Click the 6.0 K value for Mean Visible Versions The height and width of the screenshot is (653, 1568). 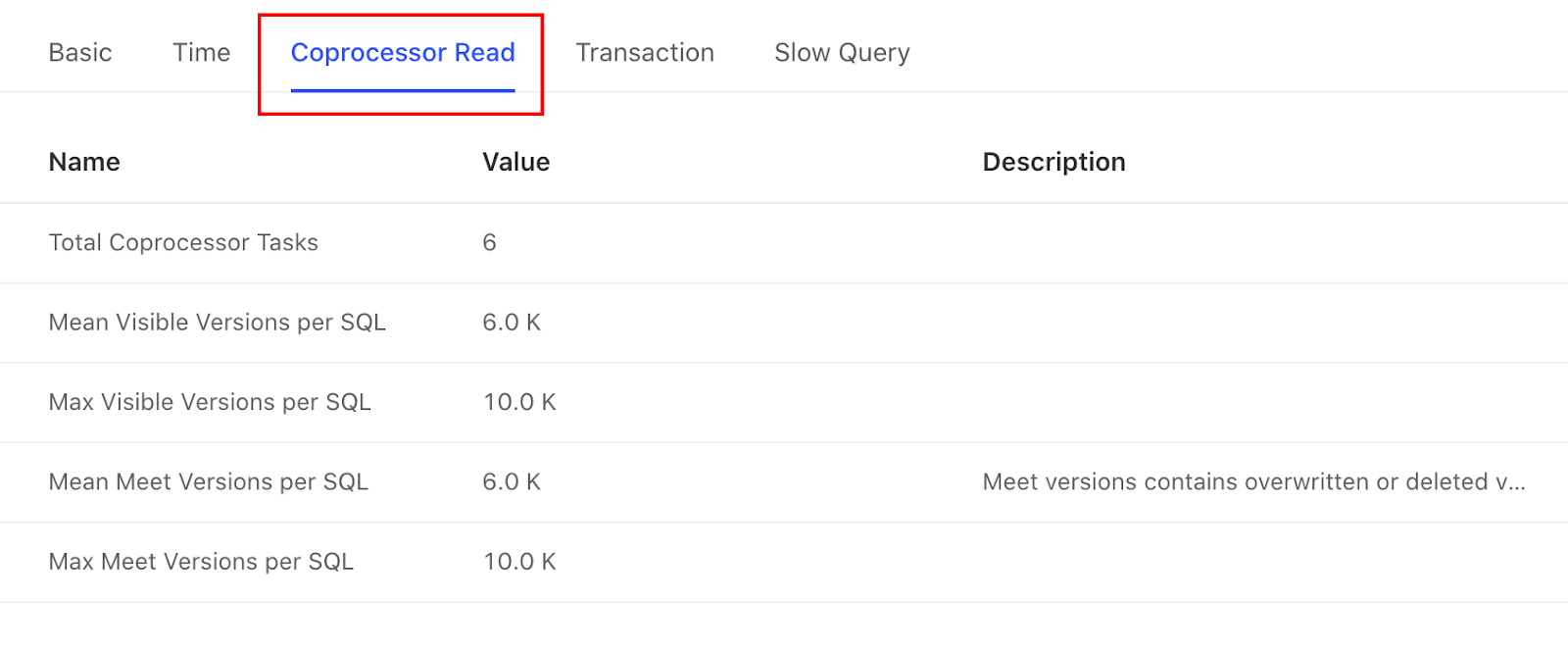(x=511, y=323)
